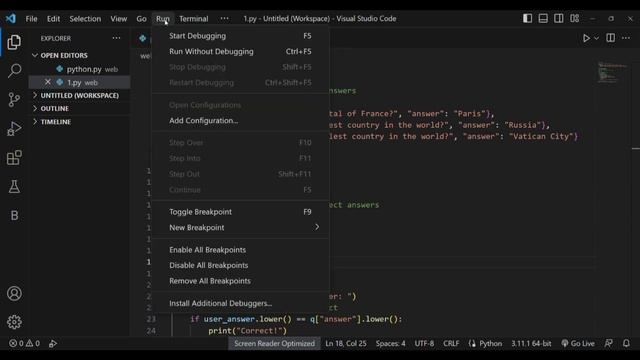Open the Search view in activity bar

click(14, 71)
